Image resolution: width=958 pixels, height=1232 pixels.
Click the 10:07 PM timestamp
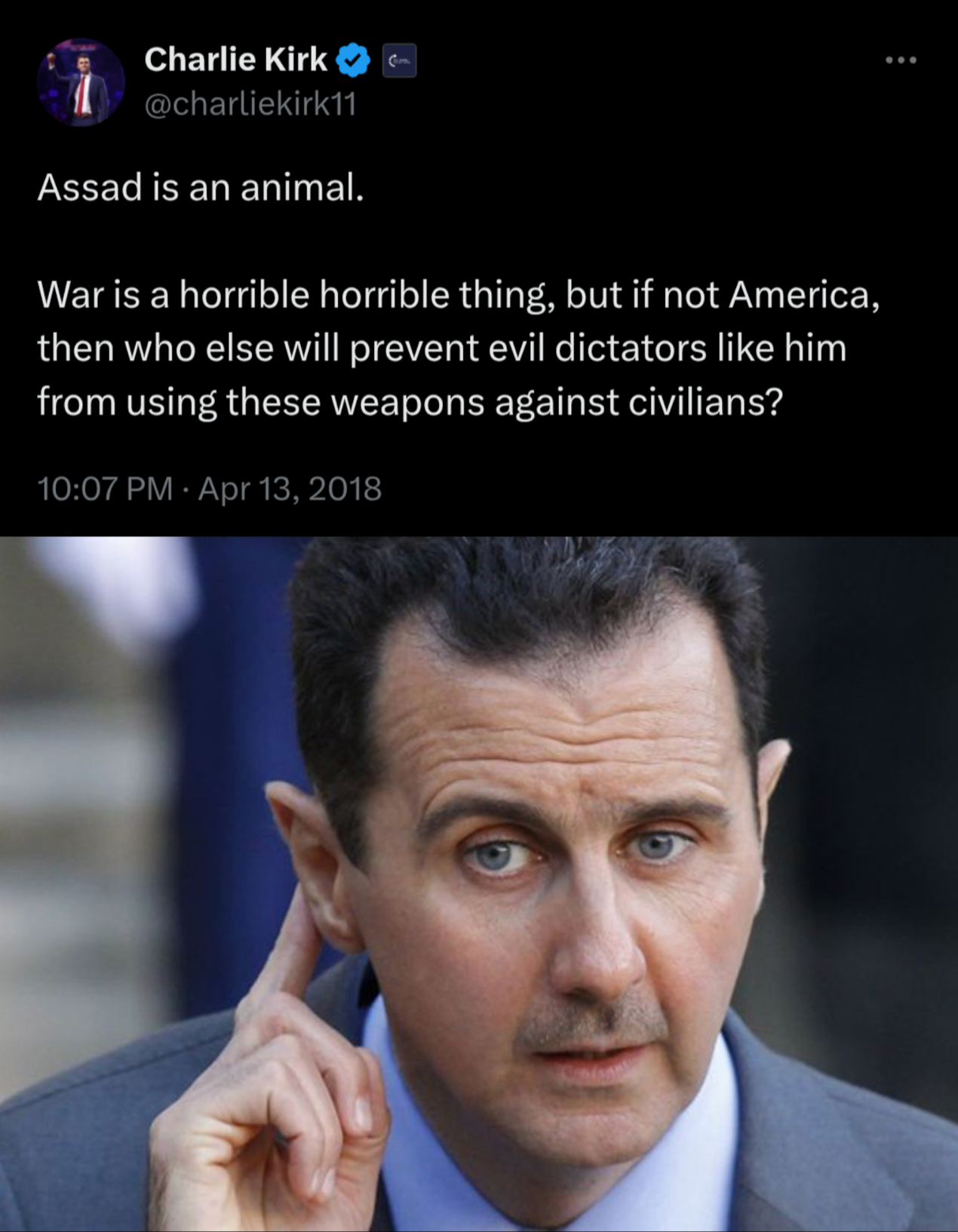105,489
